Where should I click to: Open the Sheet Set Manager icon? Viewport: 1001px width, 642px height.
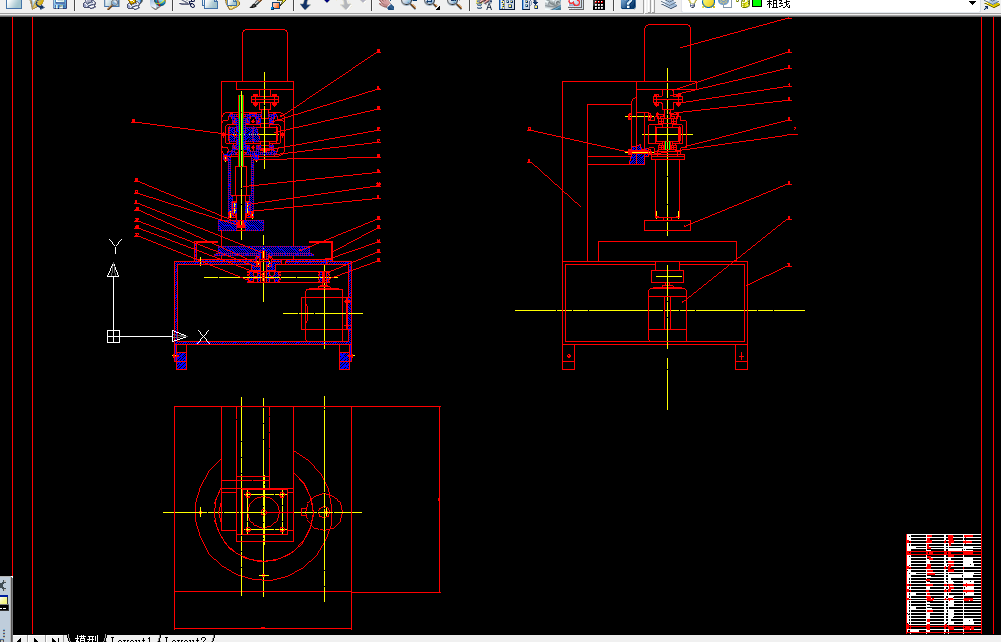(553, 4)
